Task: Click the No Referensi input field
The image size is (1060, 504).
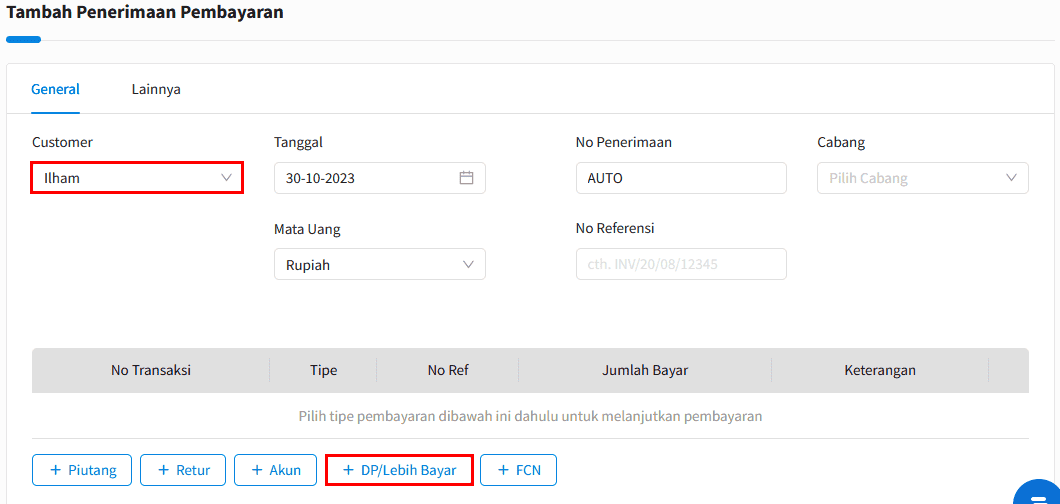Action: click(x=680, y=265)
